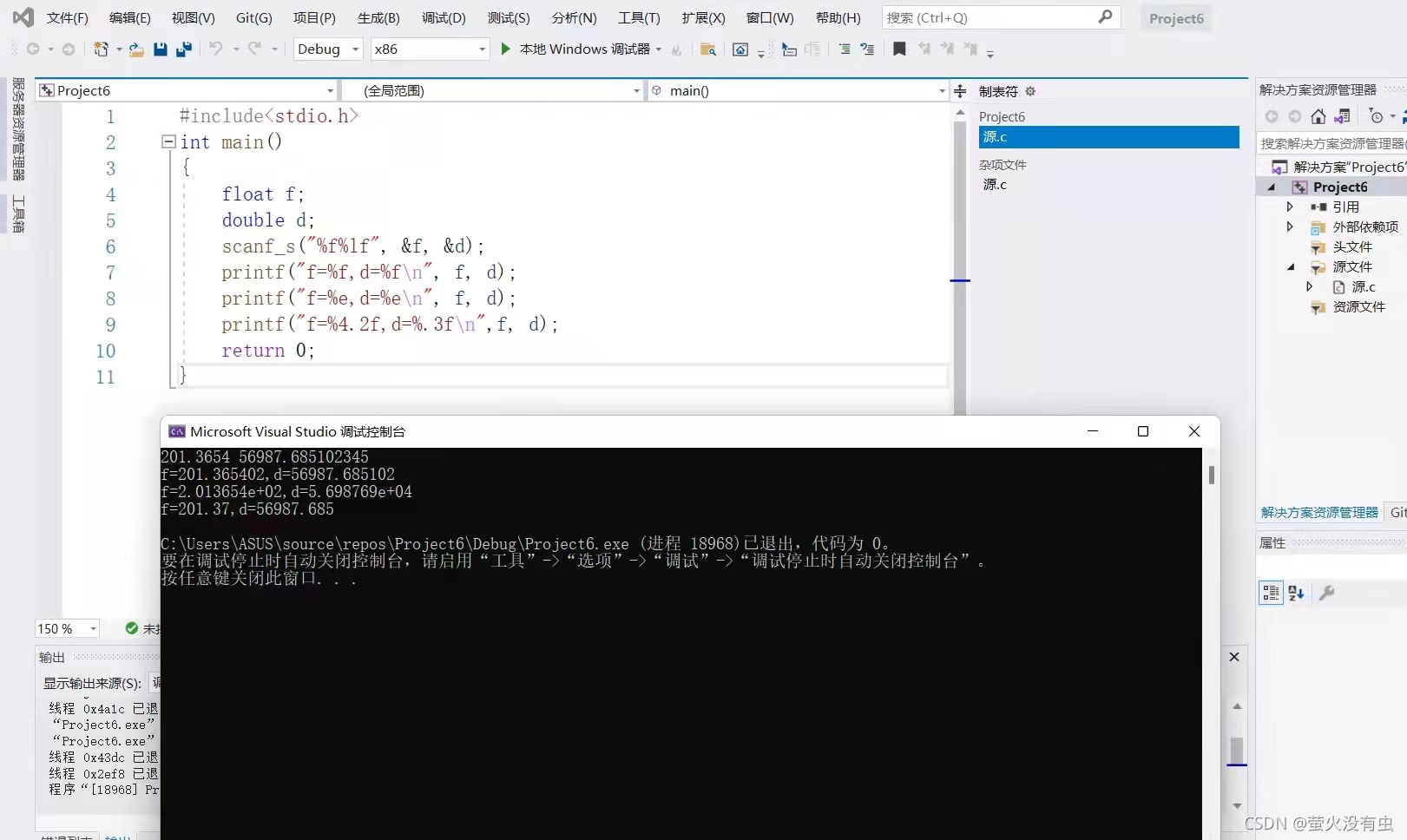Click the comment out selection icon

[844, 49]
